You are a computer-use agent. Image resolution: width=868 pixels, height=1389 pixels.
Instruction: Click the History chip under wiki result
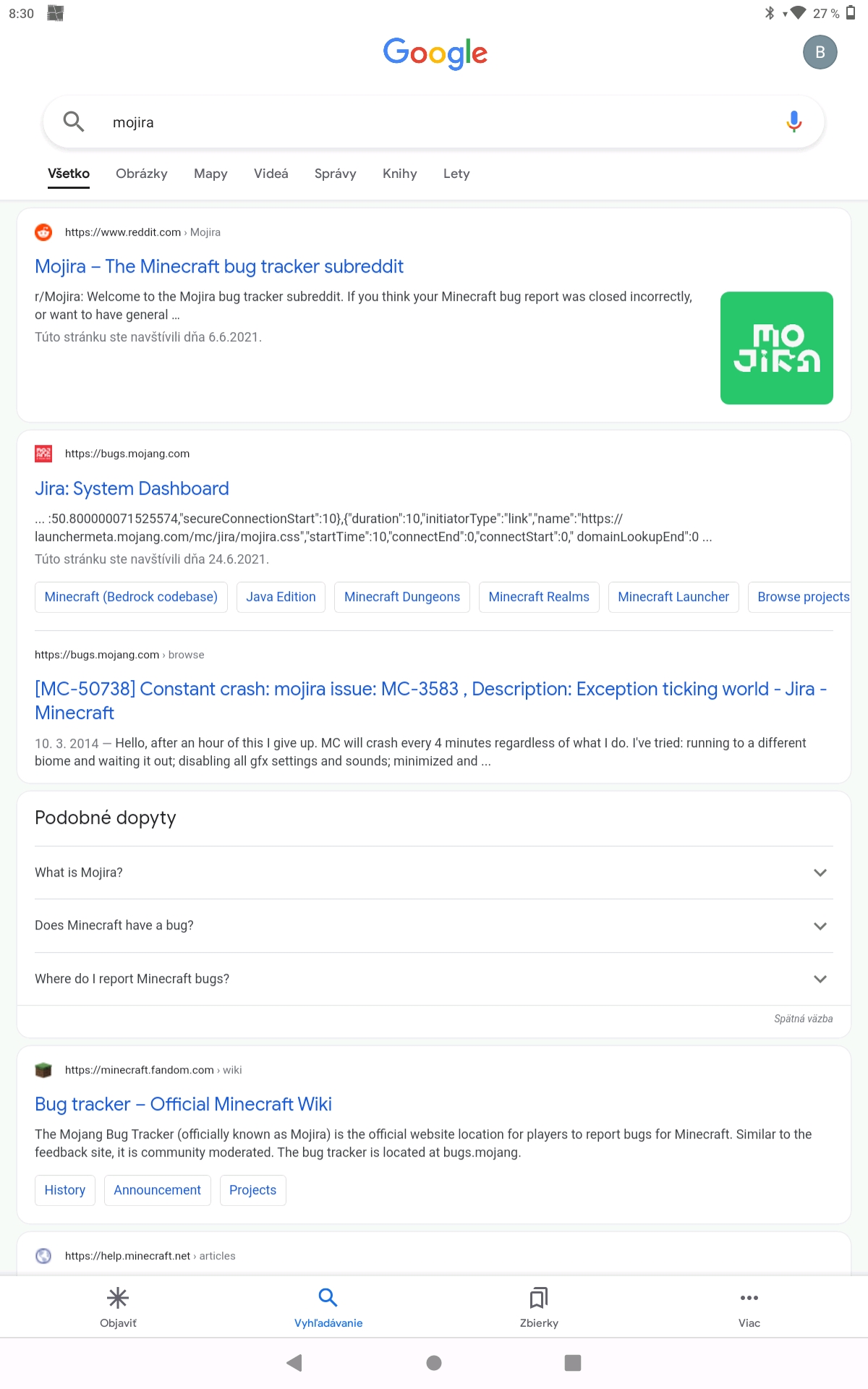65,1190
